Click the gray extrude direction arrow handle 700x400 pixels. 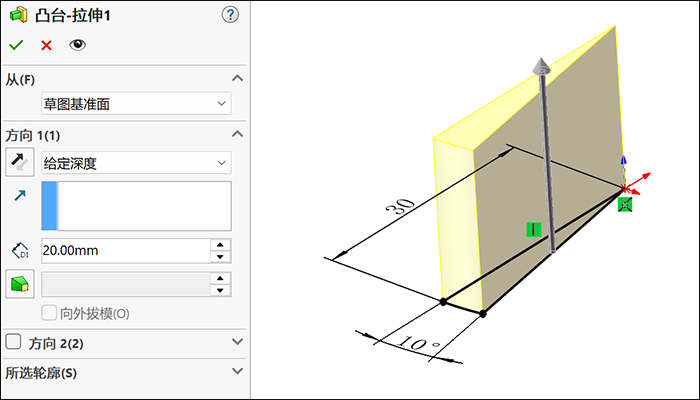pos(542,66)
